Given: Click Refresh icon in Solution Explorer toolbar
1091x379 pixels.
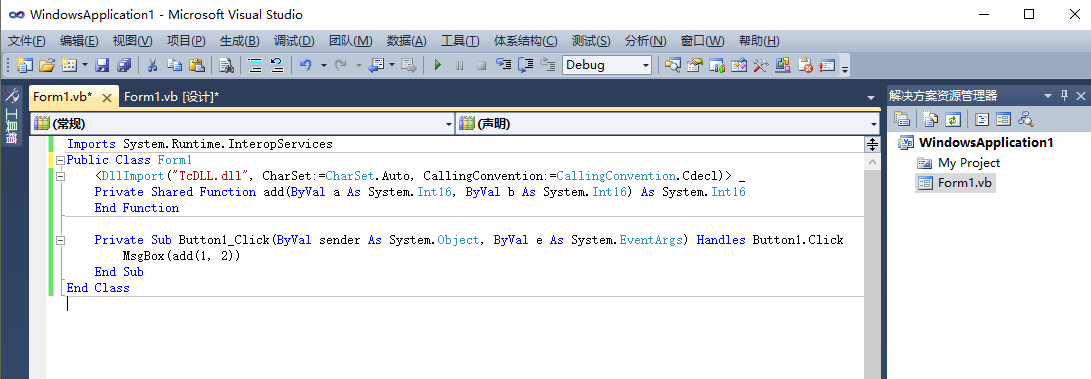Looking at the screenshot, I should pyautogui.click(x=952, y=119).
